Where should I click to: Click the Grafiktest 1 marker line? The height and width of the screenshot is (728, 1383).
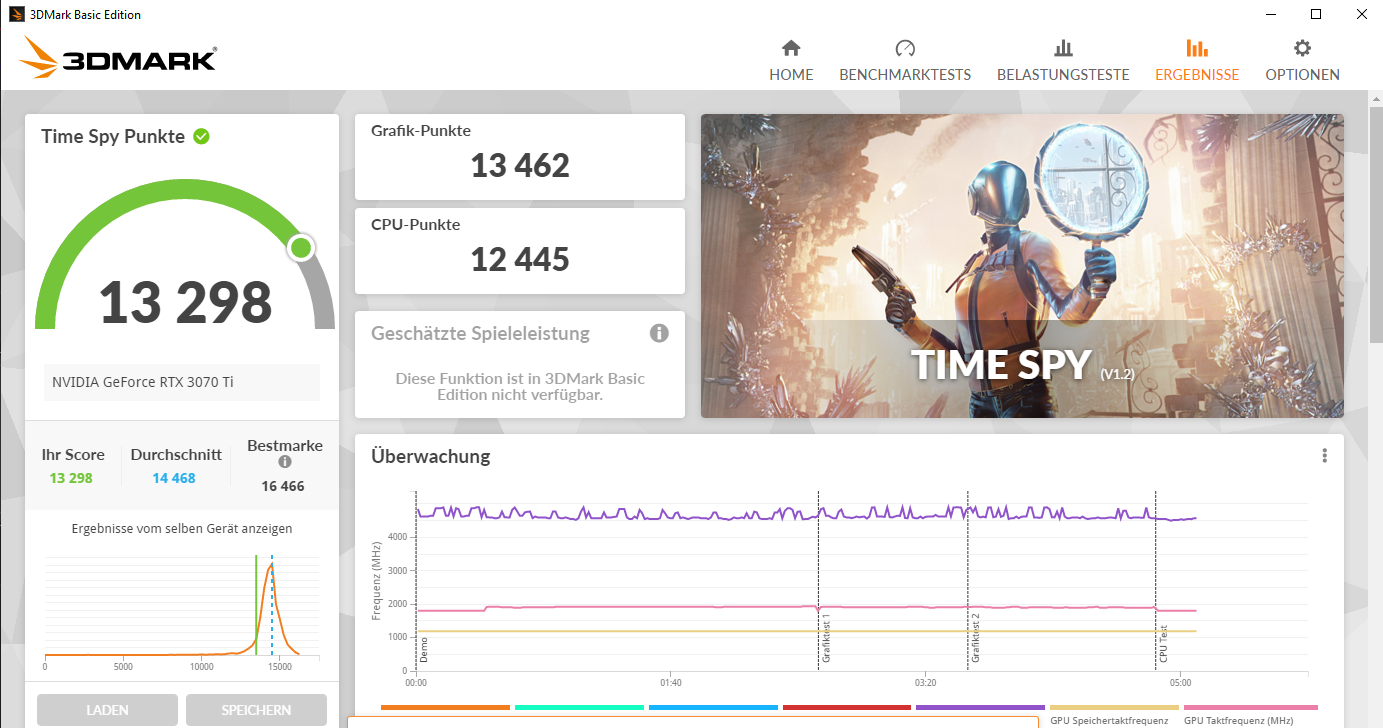818,580
